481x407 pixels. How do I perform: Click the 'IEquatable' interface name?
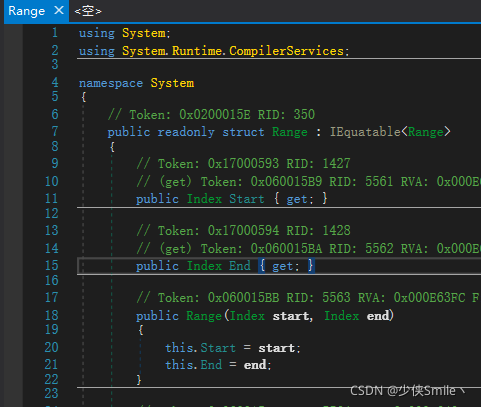tap(365, 132)
